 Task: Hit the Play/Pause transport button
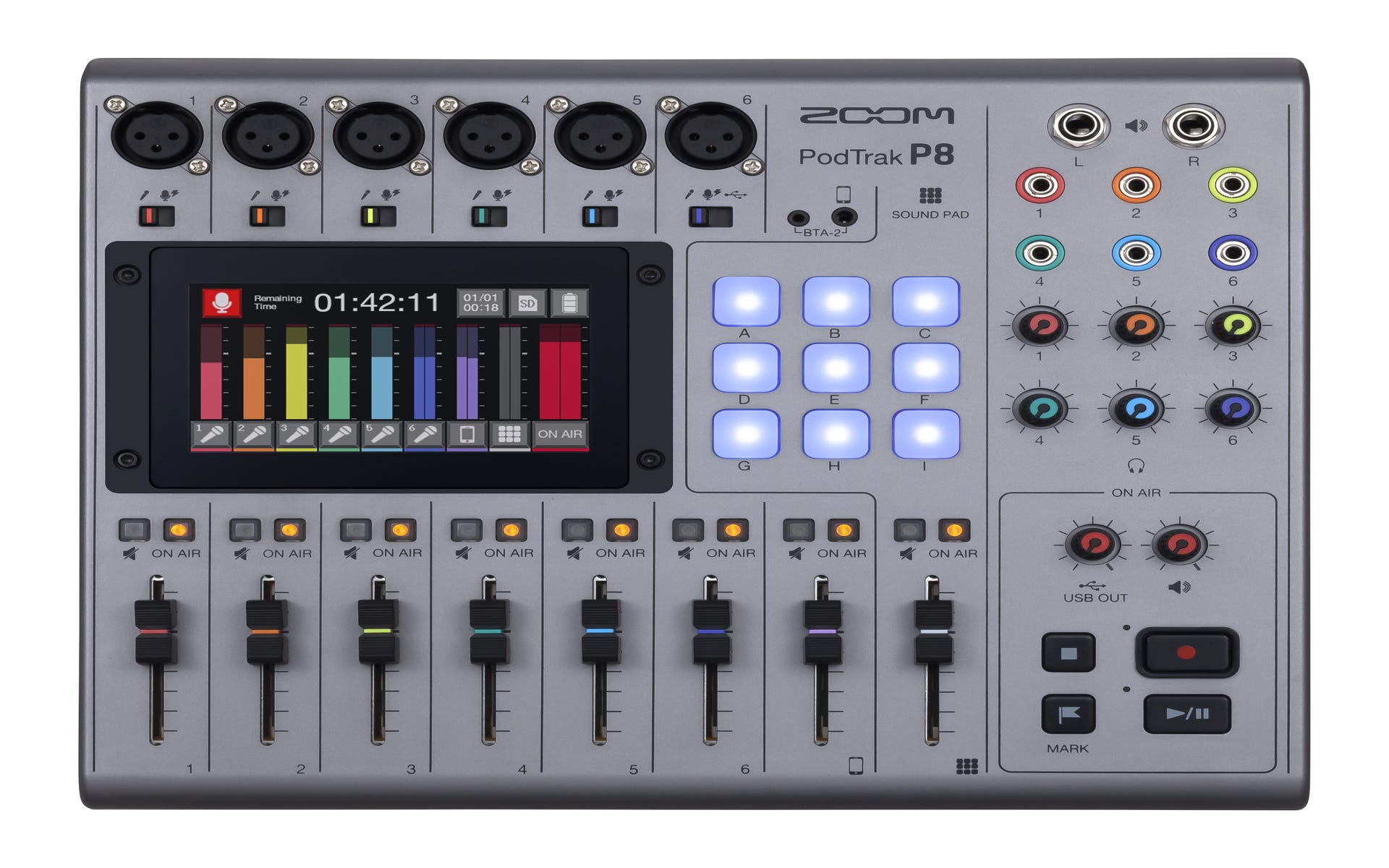(x=1186, y=714)
